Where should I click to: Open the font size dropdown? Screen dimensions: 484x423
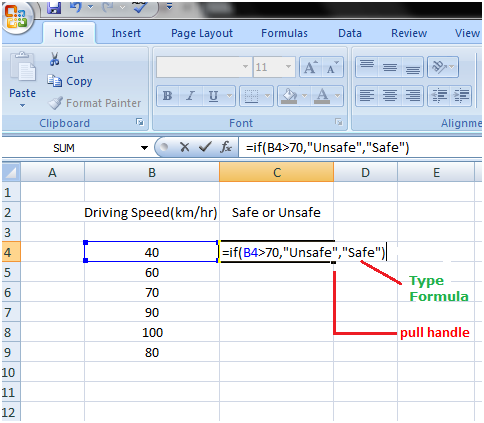pyautogui.click(x=289, y=67)
